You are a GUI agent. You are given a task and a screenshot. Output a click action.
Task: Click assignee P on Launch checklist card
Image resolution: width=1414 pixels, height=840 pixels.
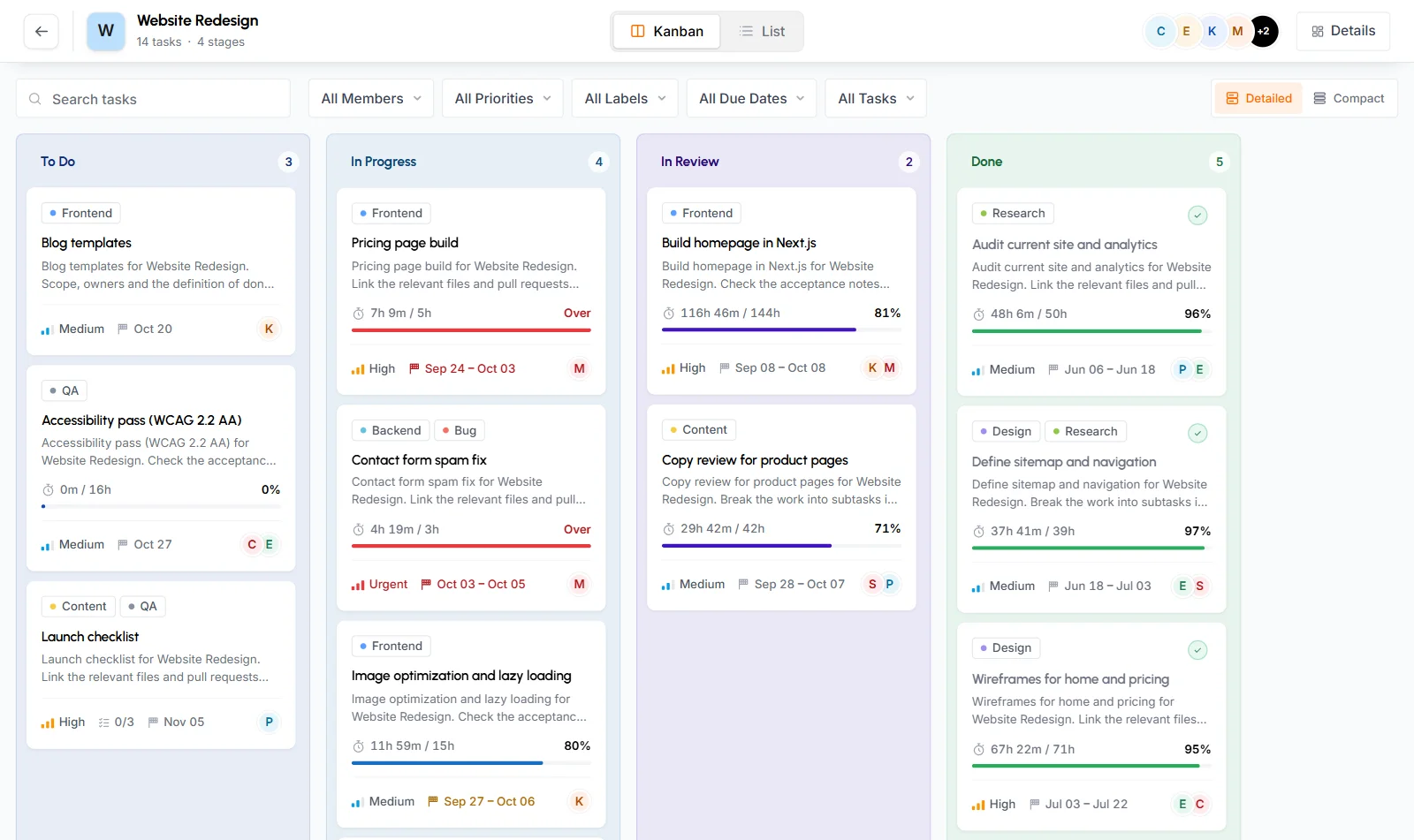click(269, 722)
